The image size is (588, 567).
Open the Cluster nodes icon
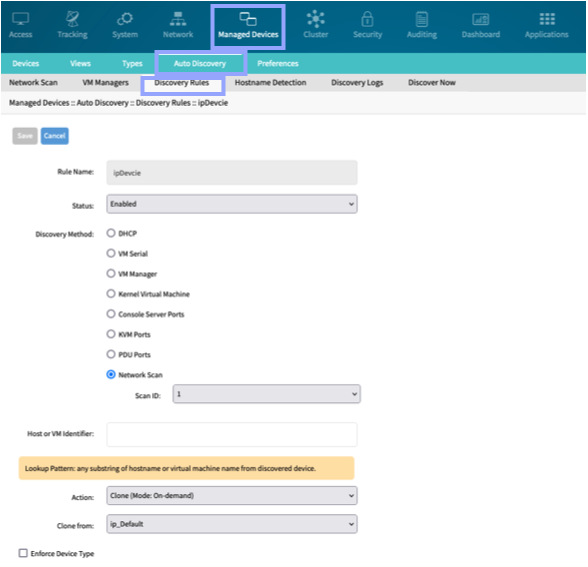tap(315, 19)
